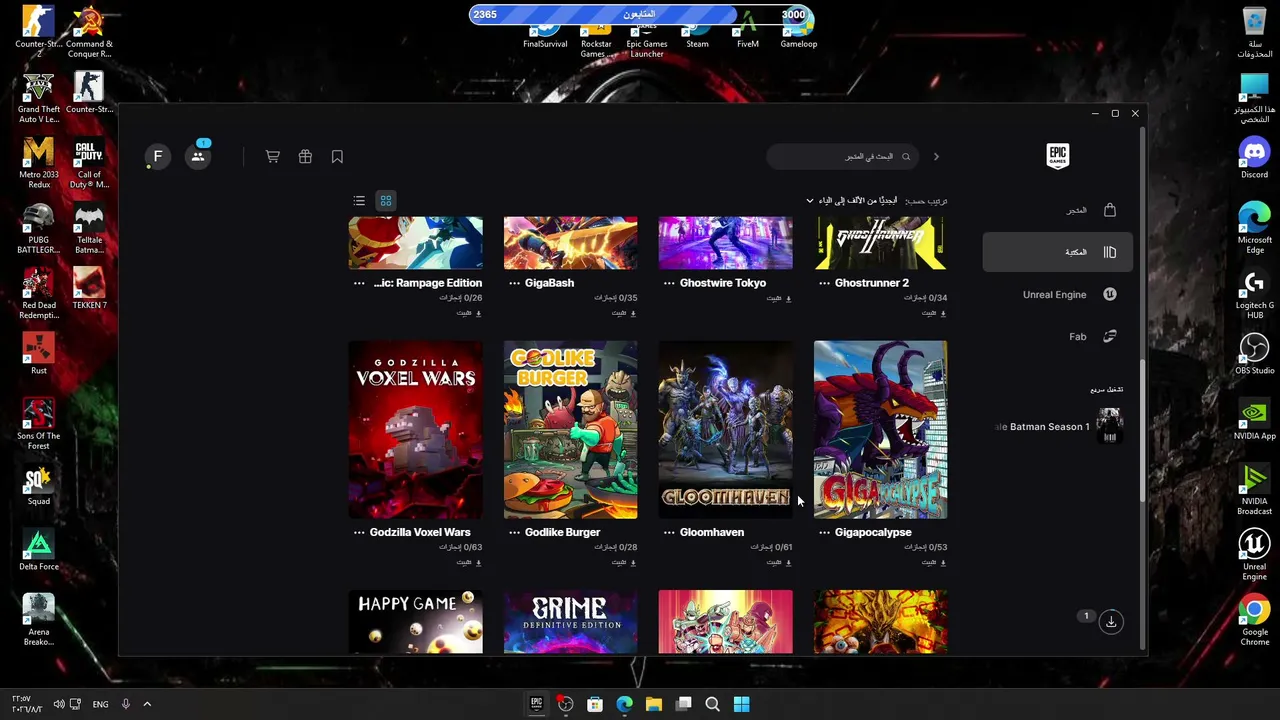Image resolution: width=1280 pixels, height=720 pixels.
Task: Open the Metro 2033 Redux desktop shortcut
Action: click(38, 163)
